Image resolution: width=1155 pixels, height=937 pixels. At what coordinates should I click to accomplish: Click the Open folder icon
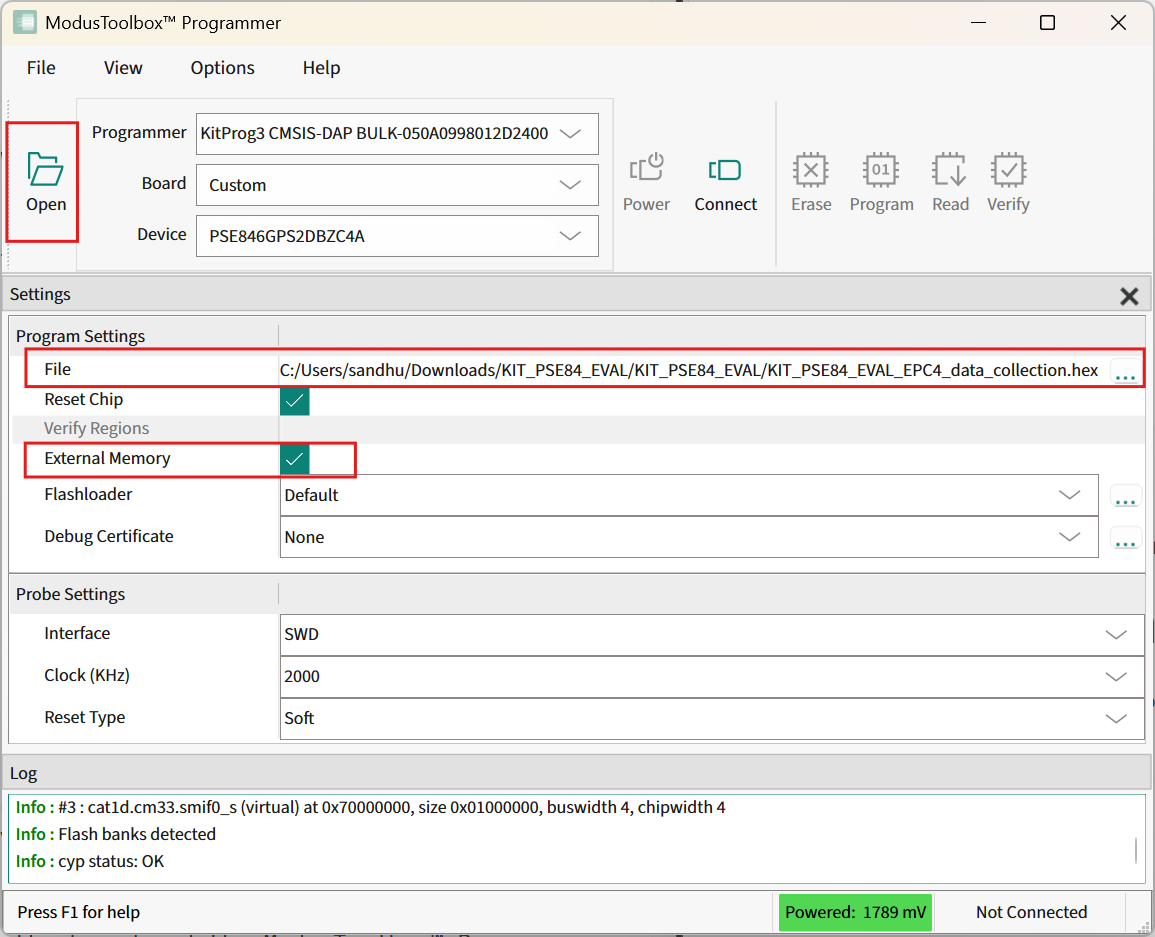pyautogui.click(x=45, y=170)
